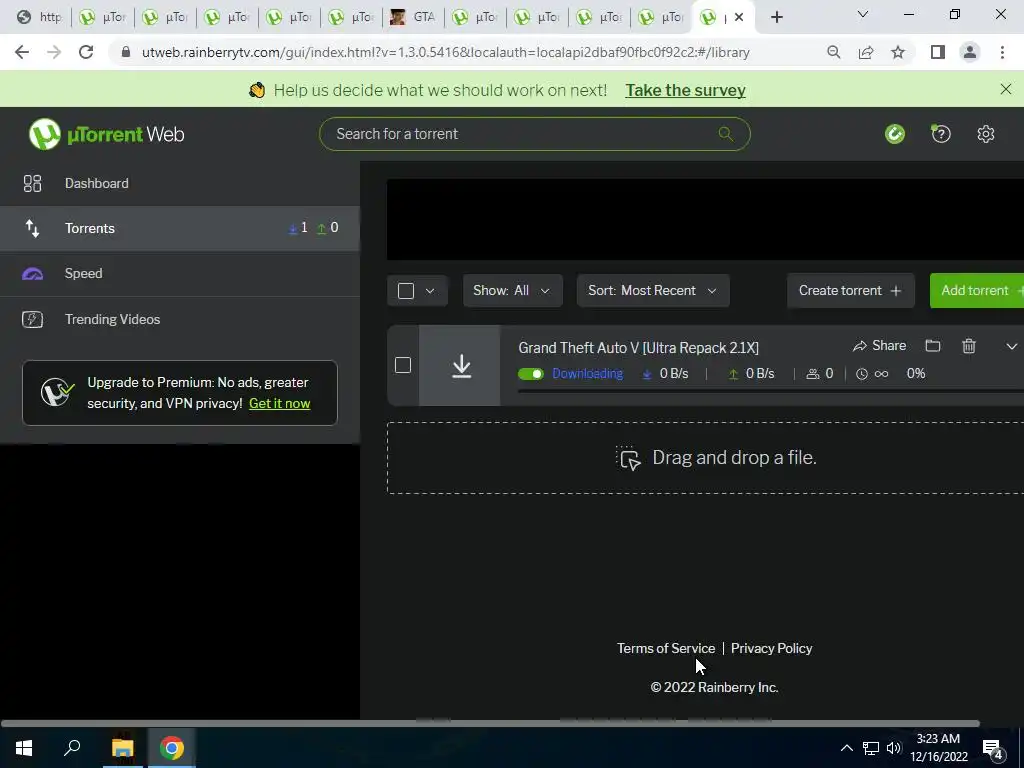Click the Drag and drop a file area
The image size is (1024, 768).
pos(705,458)
